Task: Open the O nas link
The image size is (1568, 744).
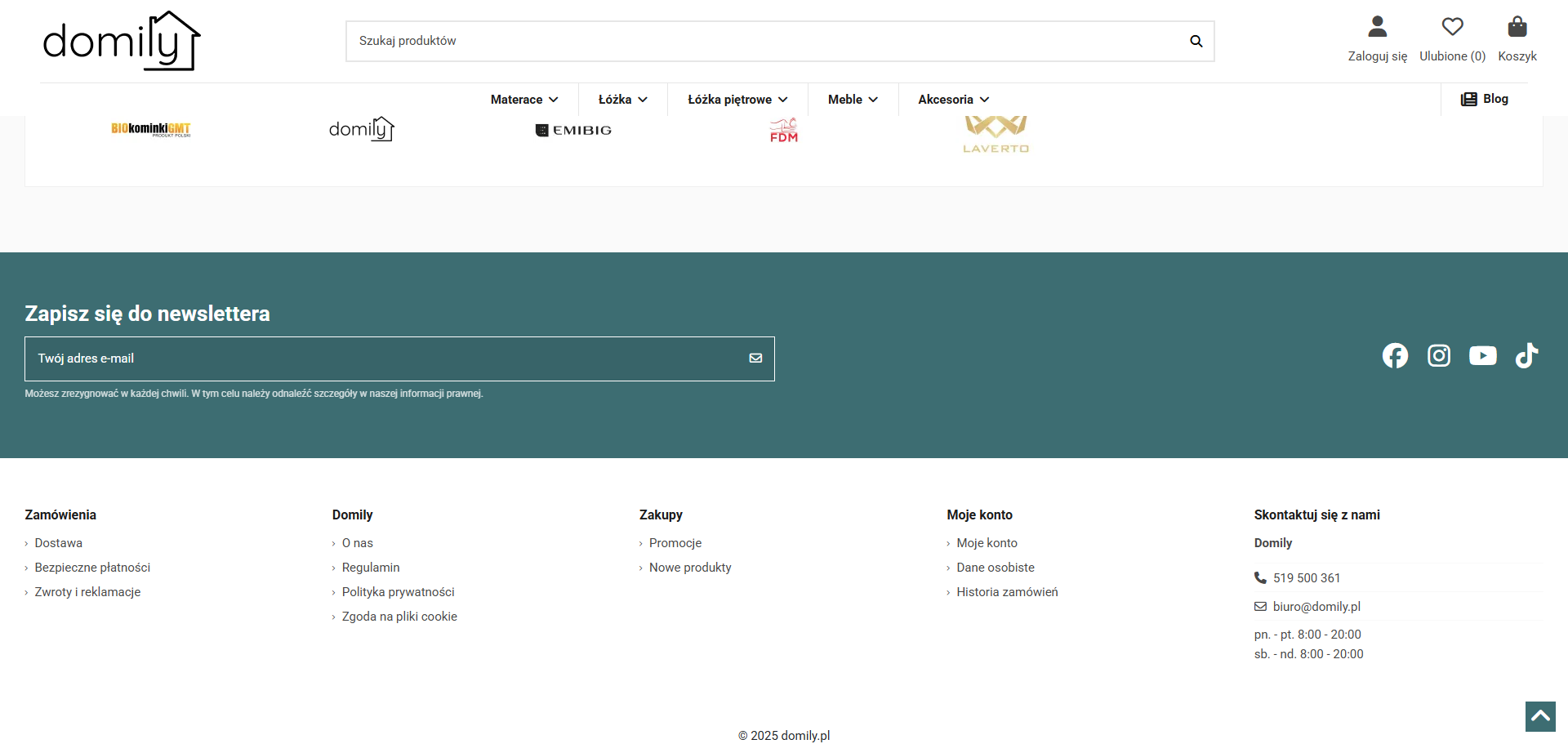Action: 358,543
